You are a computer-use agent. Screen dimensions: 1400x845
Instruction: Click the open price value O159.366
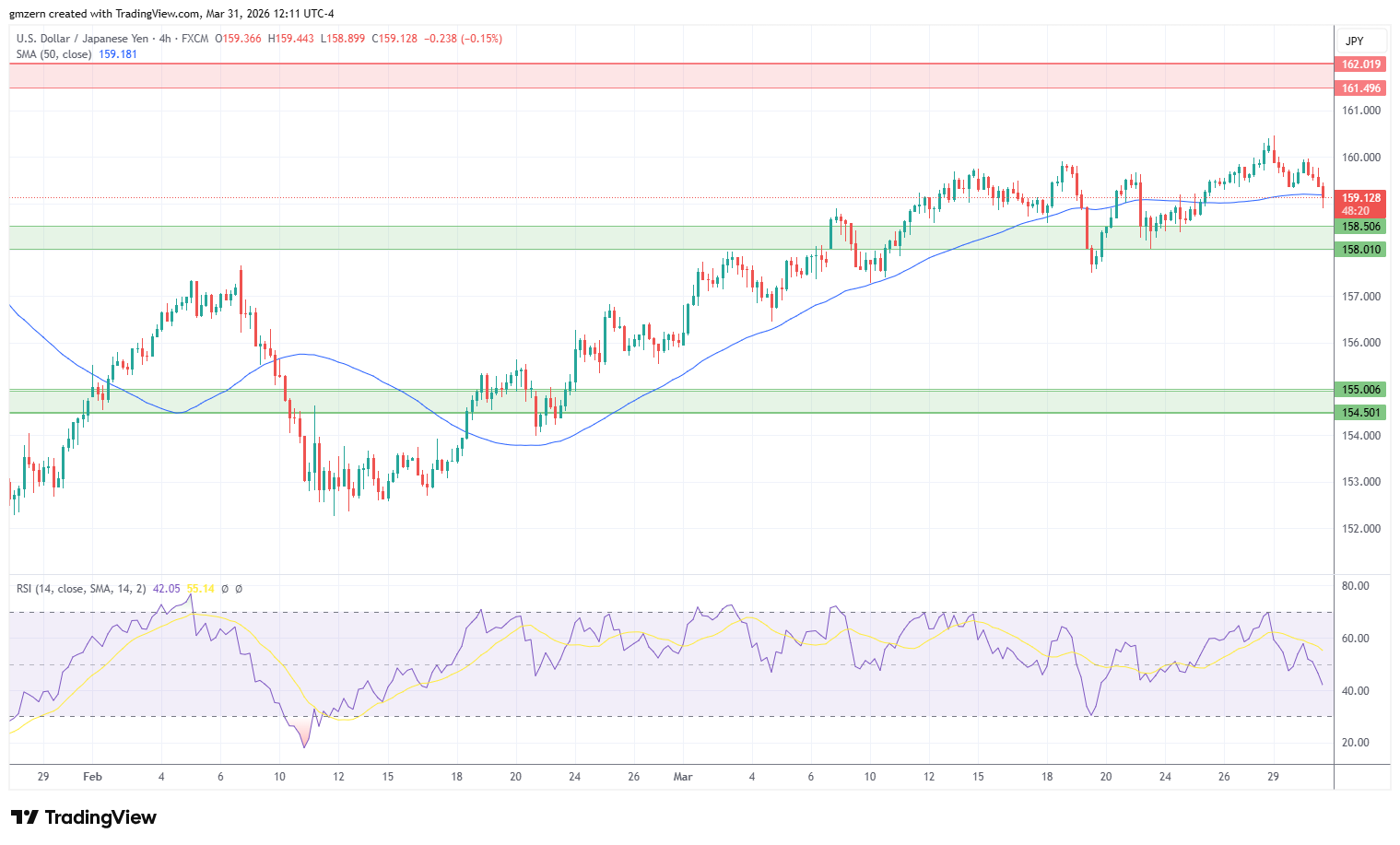tap(238, 39)
